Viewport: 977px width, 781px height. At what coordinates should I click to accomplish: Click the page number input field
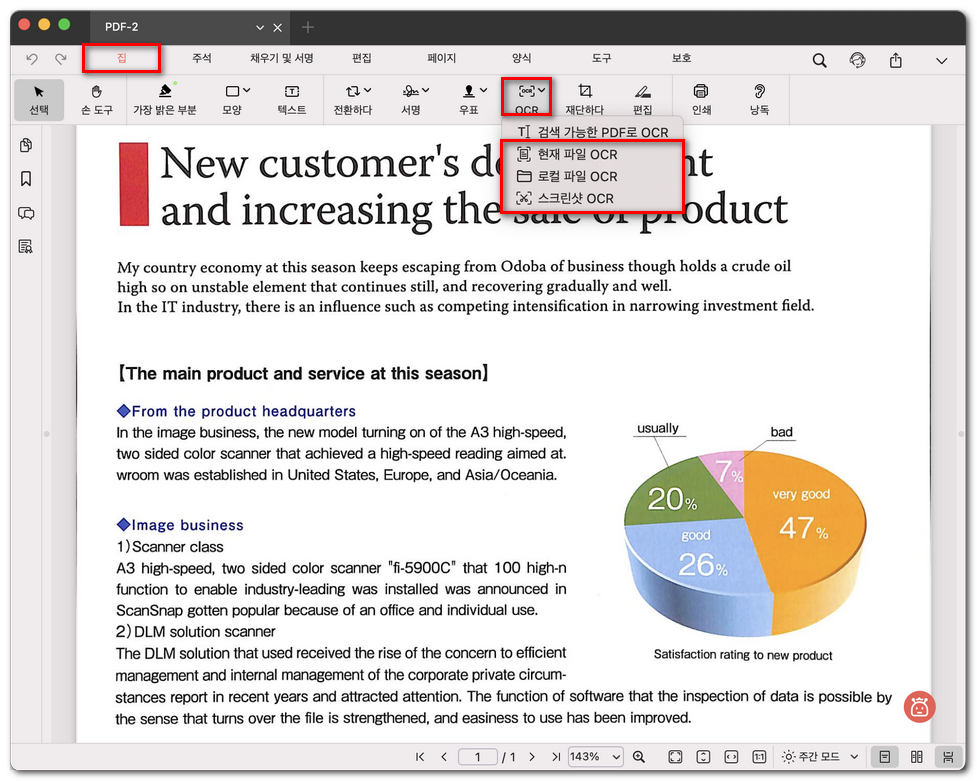478,757
